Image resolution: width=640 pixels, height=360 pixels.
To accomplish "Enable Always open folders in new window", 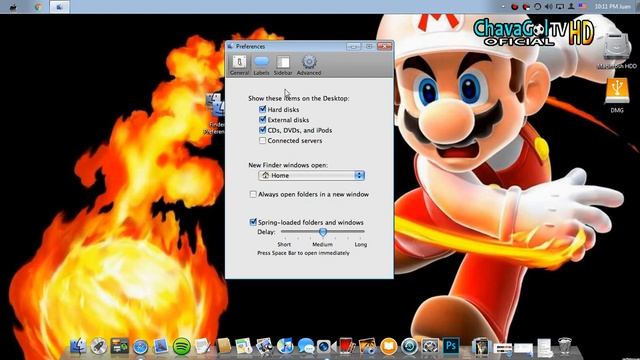I will click(253, 194).
